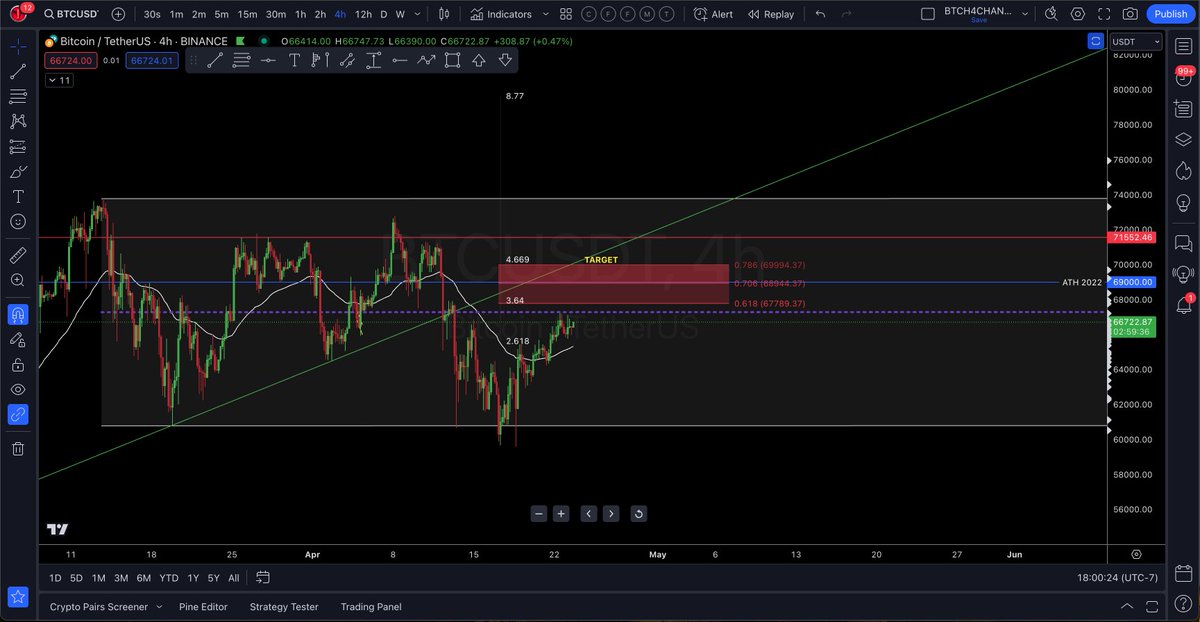This screenshot has height=622, width=1200.
Task: Take a chart snapshot with the camera icon
Action: pos(1130,14)
